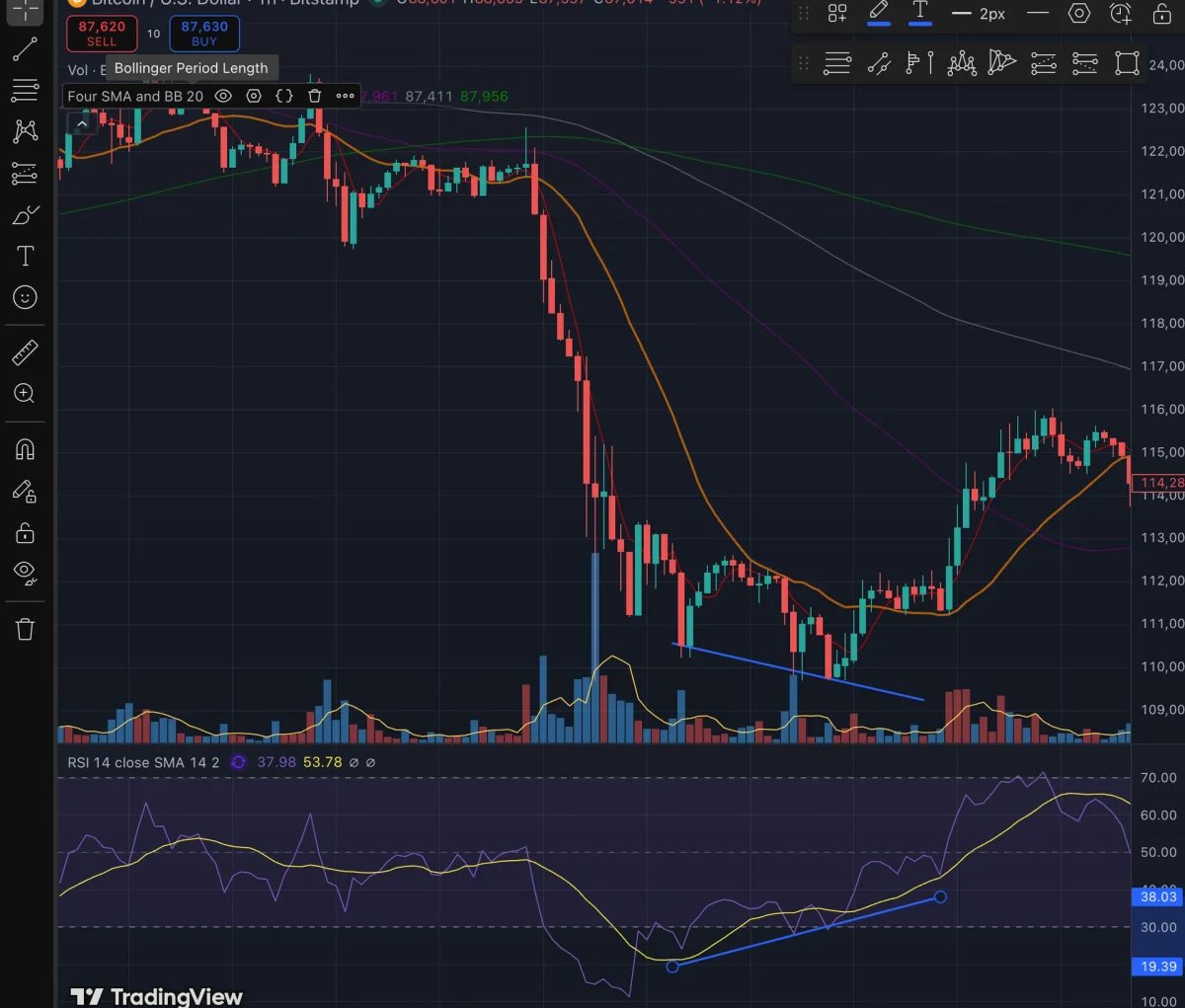Click the RSI value 37.98
Viewport: 1185px width, 1008px height.
tap(276, 762)
